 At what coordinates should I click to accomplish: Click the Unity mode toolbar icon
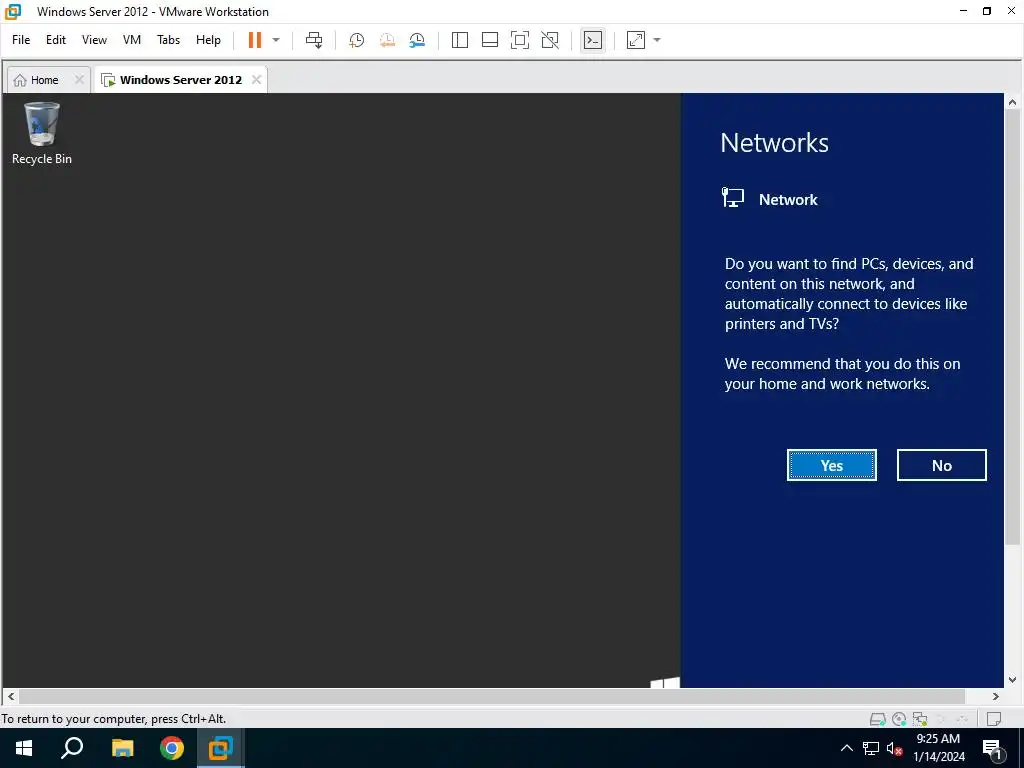[550, 40]
